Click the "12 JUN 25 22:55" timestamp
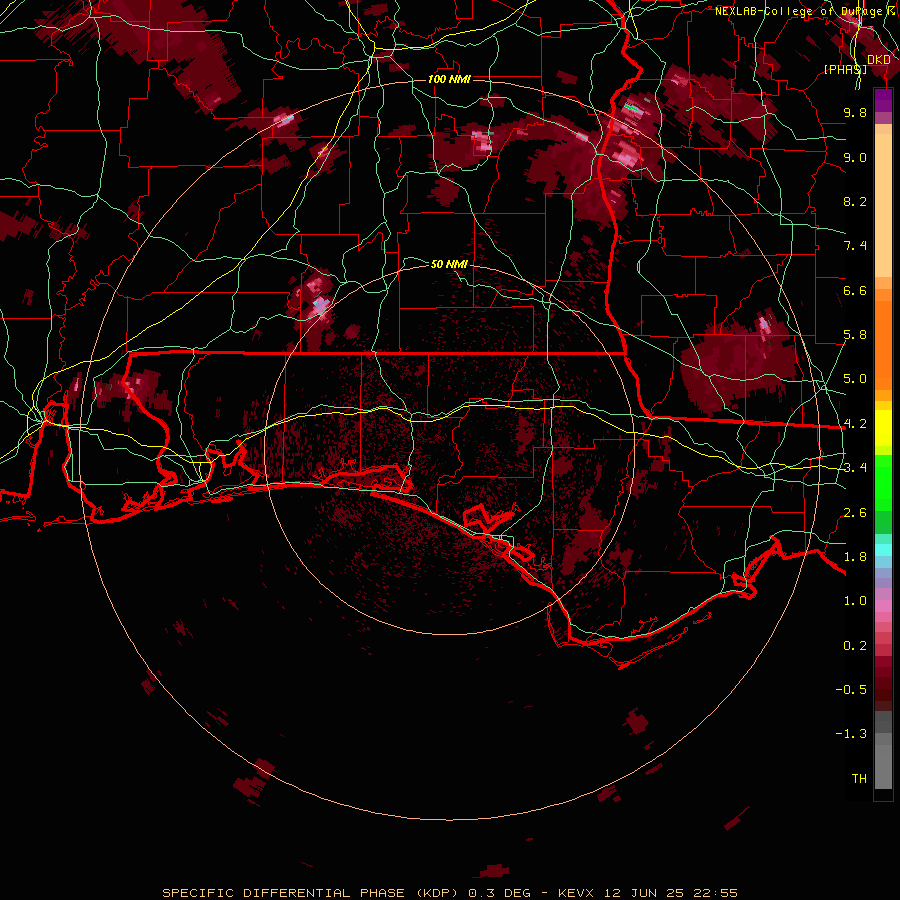The image size is (900, 900). (671, 893)
